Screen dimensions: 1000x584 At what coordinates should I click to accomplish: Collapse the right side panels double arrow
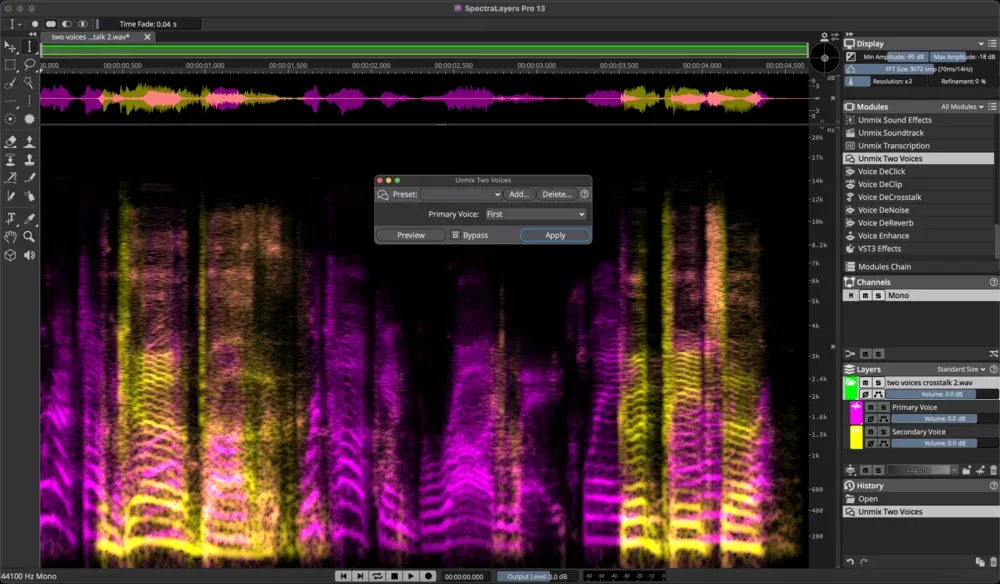[849, 34]
